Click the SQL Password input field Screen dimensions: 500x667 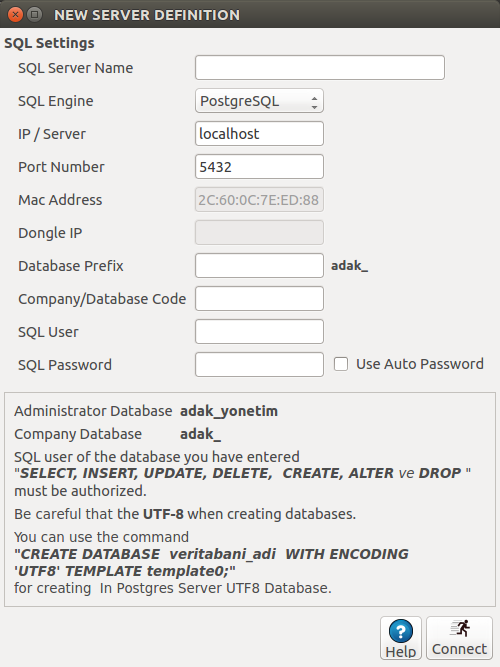coord(259,365)
